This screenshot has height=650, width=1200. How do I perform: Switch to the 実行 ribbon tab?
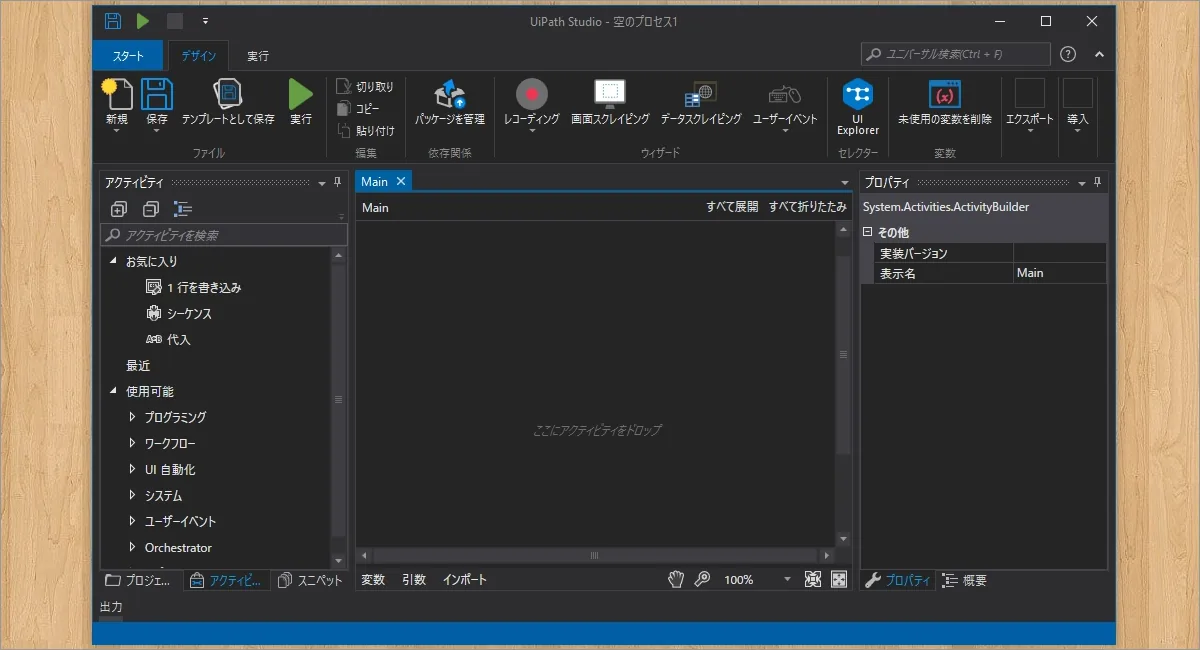pos(258,56)
